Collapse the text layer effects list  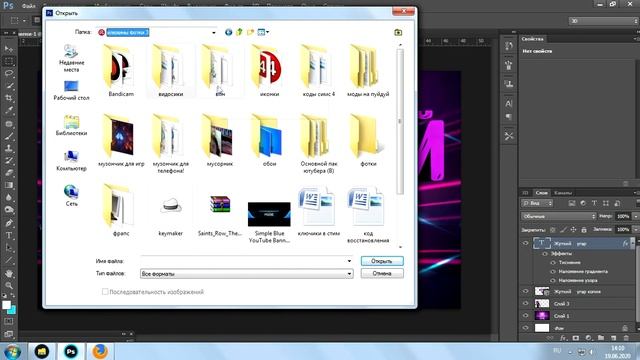[632, 243]
